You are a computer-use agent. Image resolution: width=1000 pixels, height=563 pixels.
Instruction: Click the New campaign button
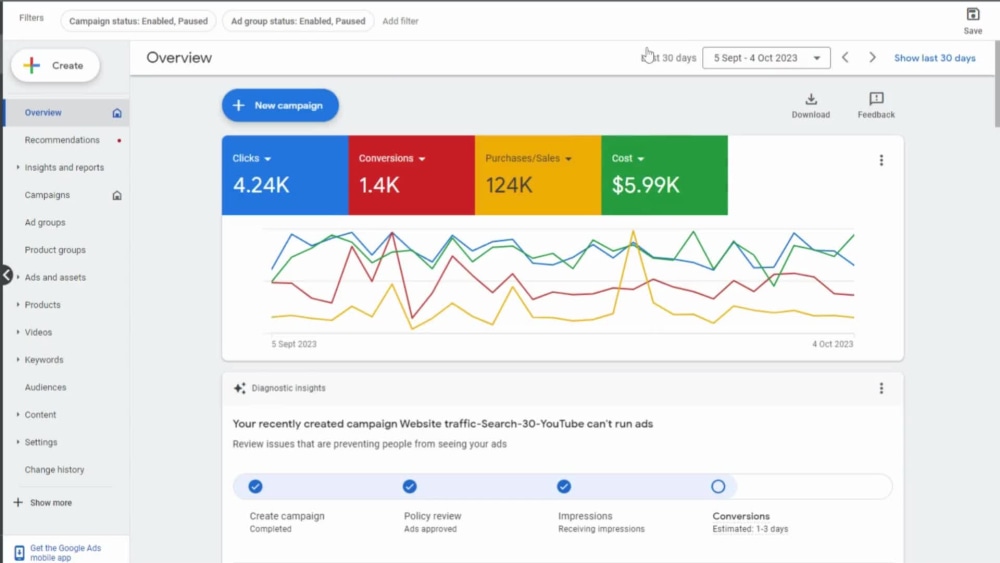[280, 105]
